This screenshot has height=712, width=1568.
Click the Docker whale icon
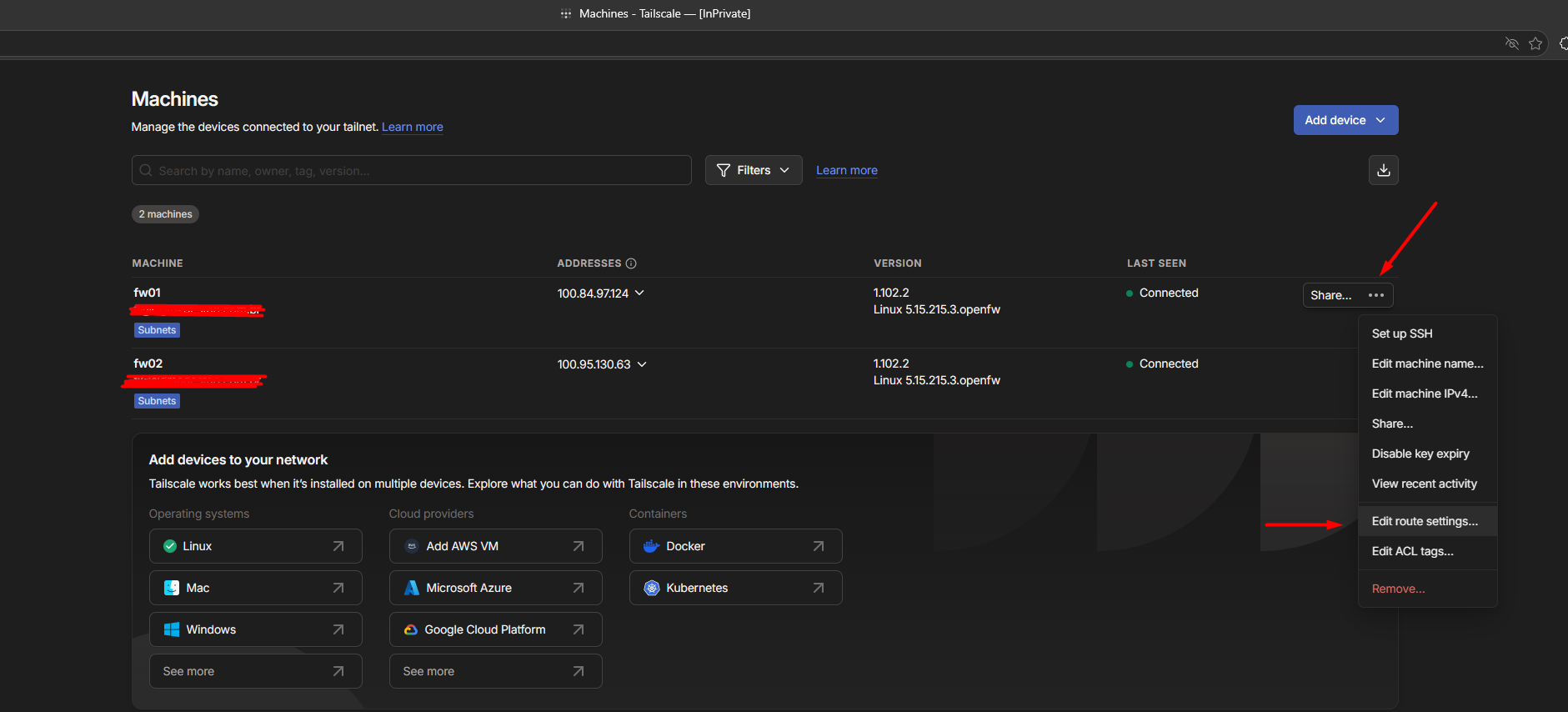651,546
